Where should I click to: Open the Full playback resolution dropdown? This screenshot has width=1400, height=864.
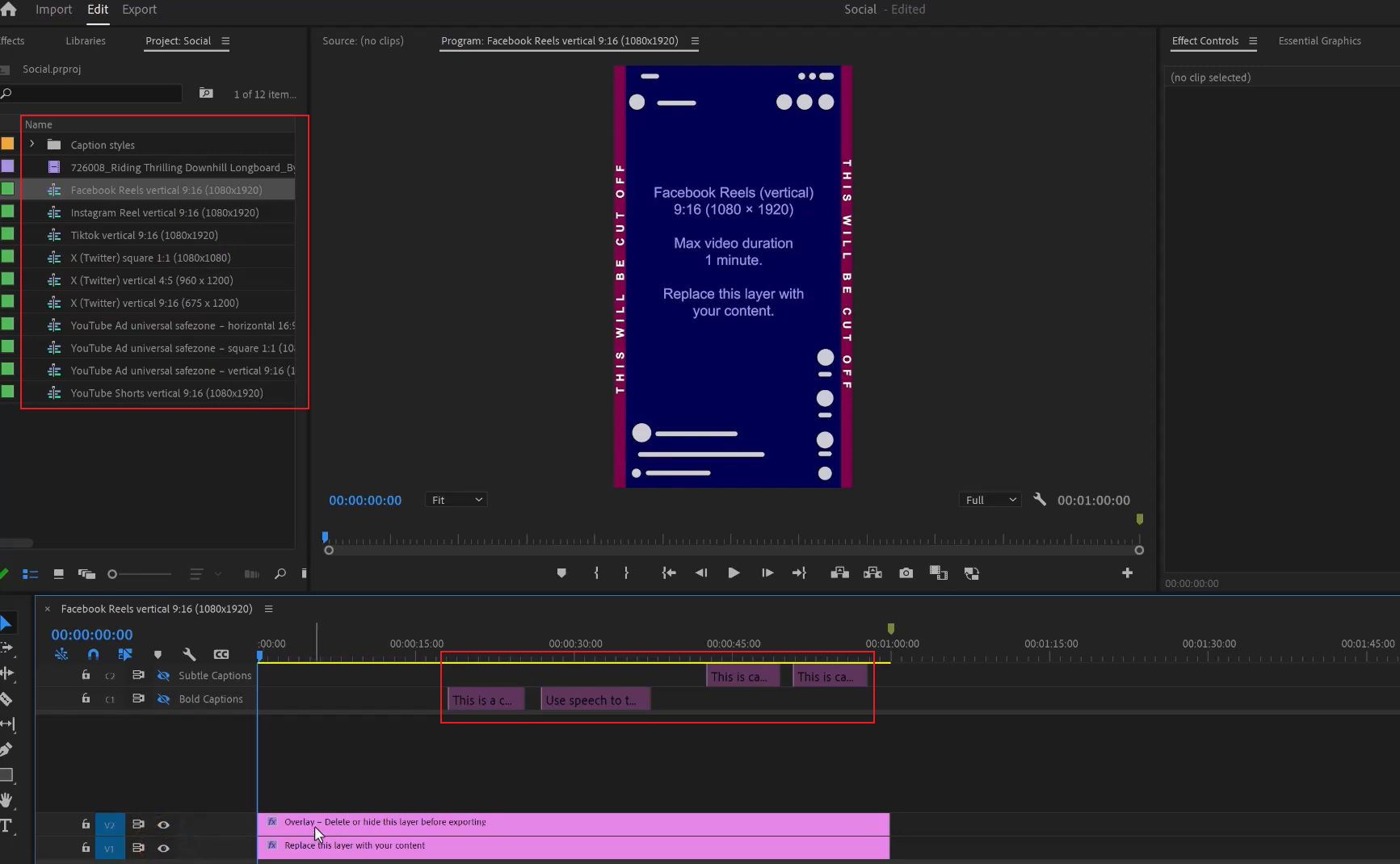point(989,499)
